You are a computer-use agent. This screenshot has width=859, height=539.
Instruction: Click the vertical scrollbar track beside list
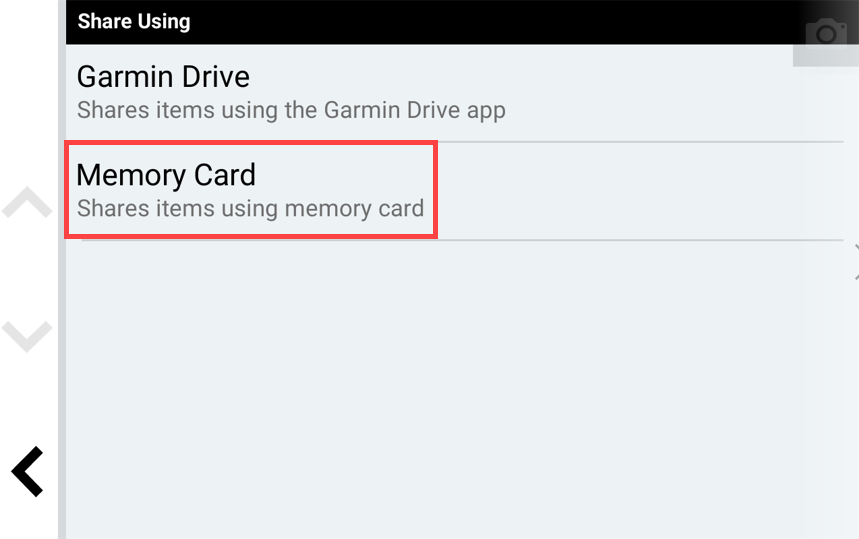click(x=62, y=270)
